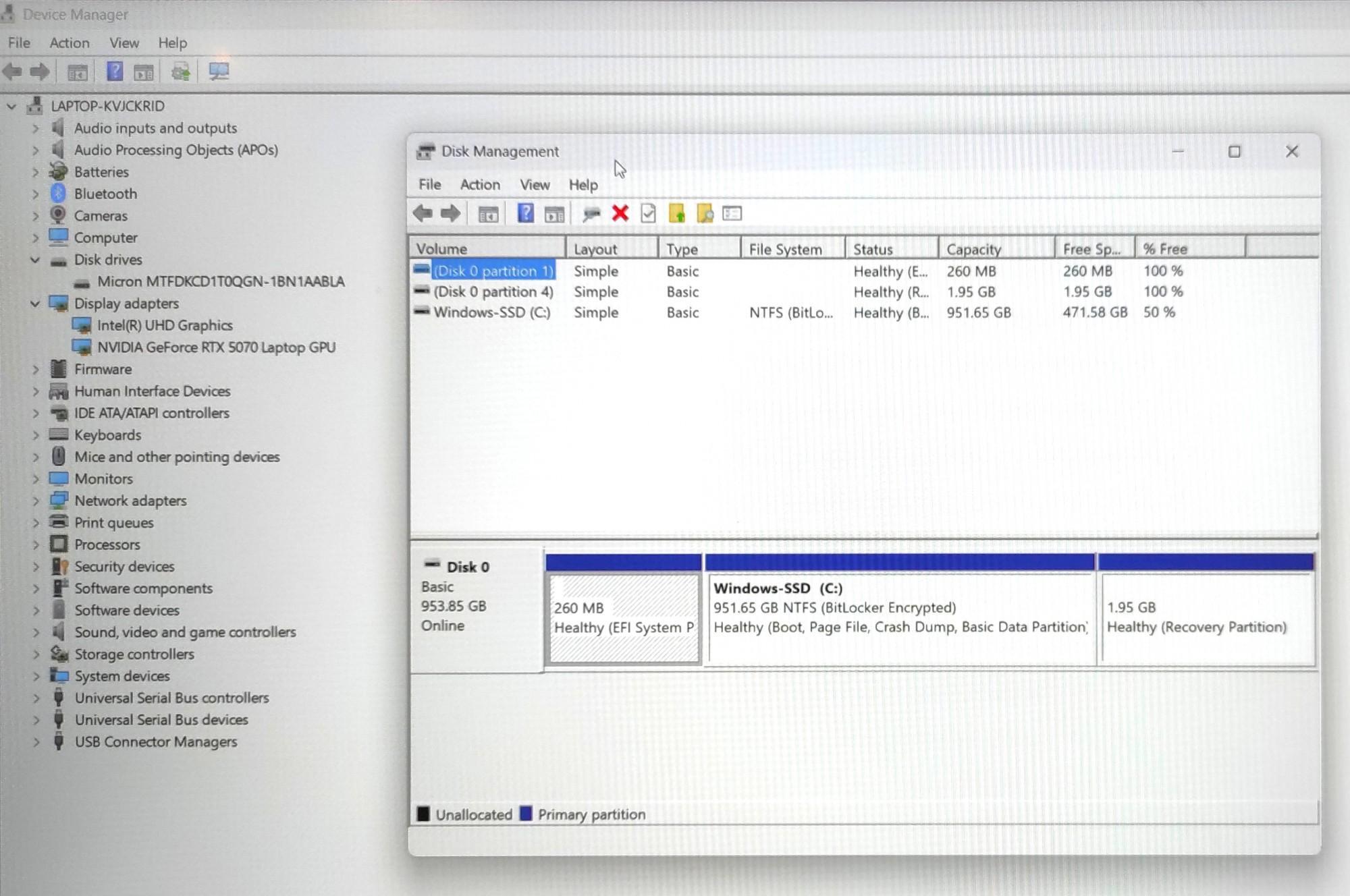Collapse the Disk drives tree node
Image resolution: width=1350 pixels, height=896 pixels.
tap(35, 260)
